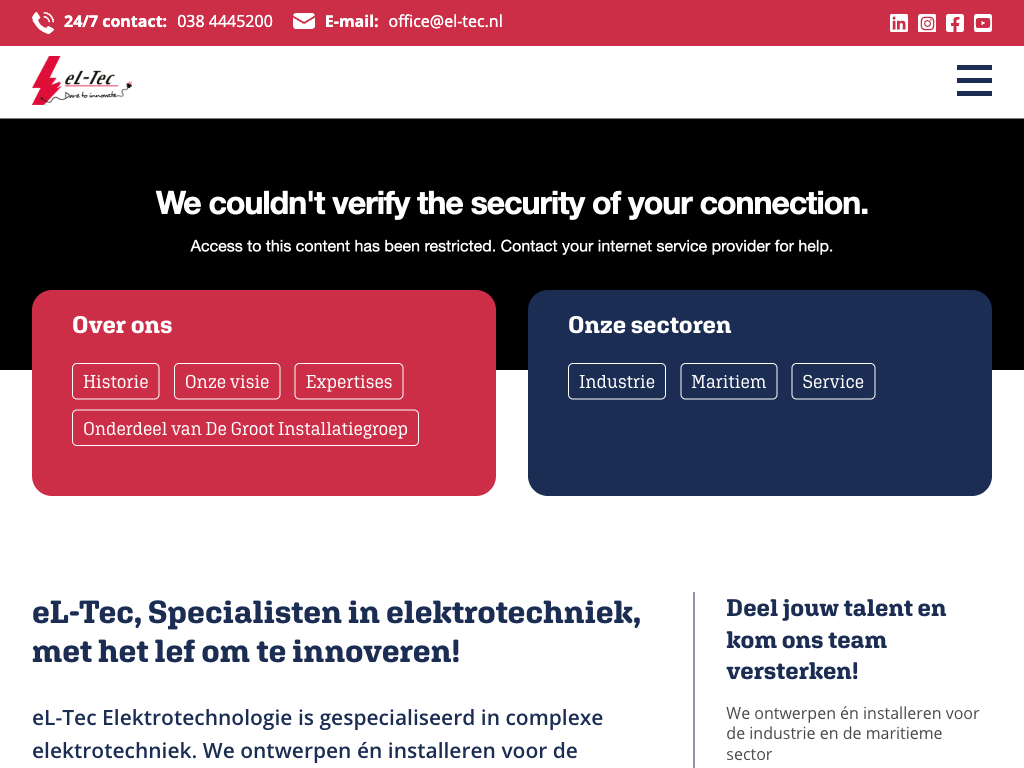Select the Onze visie button
This screenshot has height=768, width=1024.
pyautogui.click(x=227, y=381)
